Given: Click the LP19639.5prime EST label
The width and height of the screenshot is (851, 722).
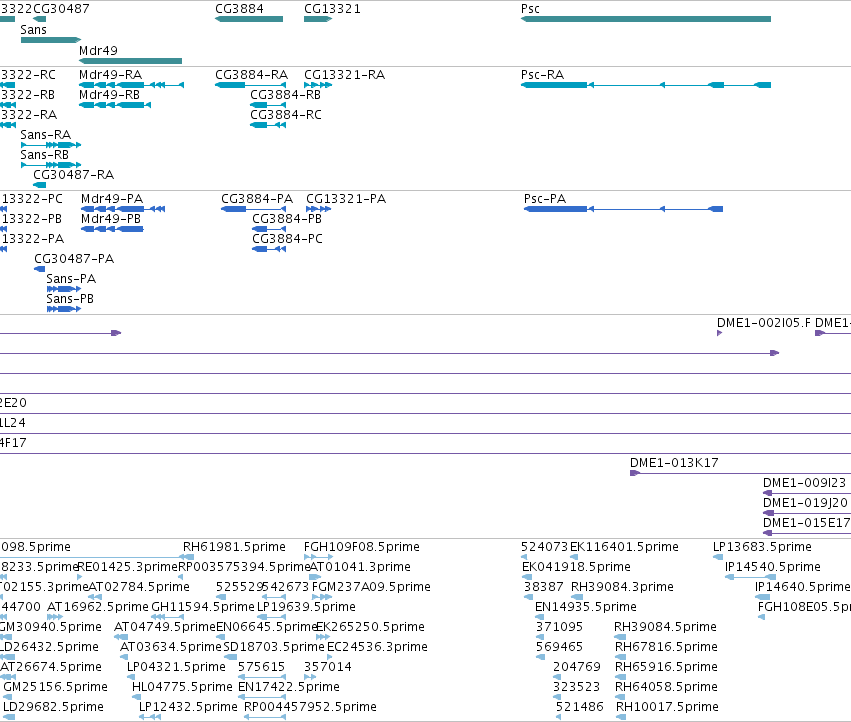Looking at the screenshot, I should tap(307, 607).
